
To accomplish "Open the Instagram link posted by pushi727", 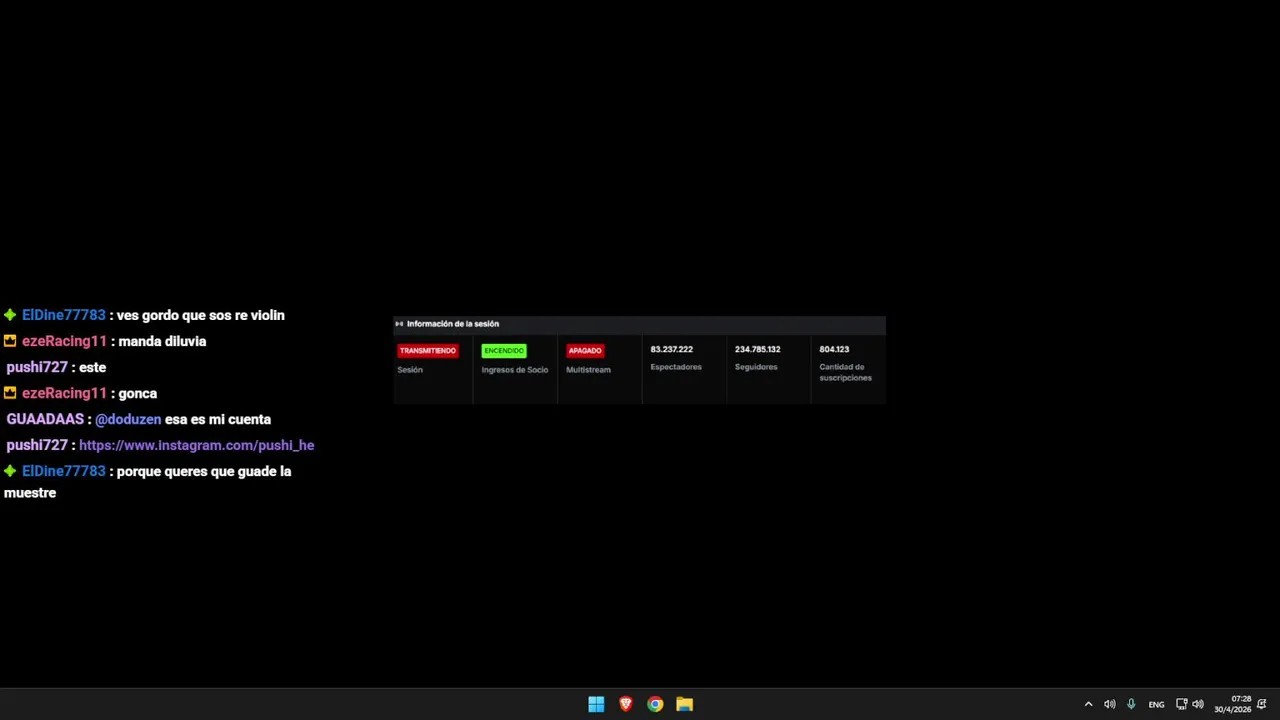I will point(197,445).
